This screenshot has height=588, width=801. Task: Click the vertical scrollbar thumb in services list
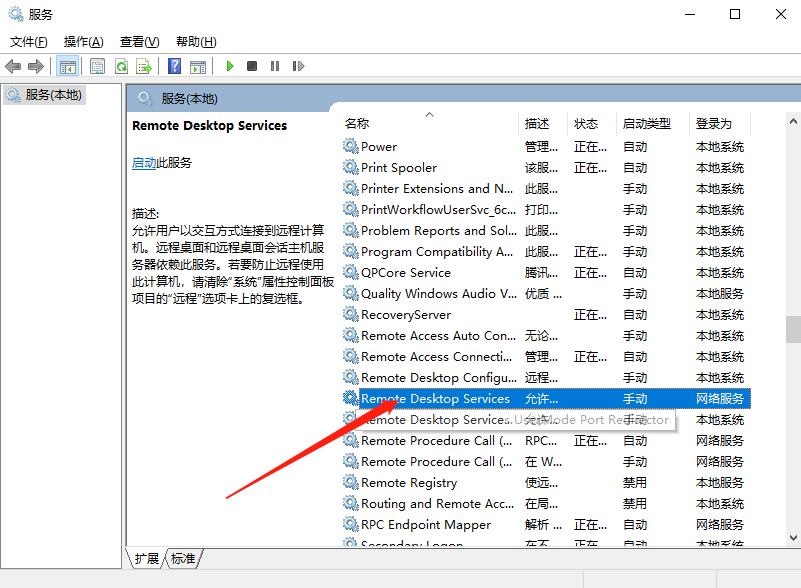click(793, 329)
